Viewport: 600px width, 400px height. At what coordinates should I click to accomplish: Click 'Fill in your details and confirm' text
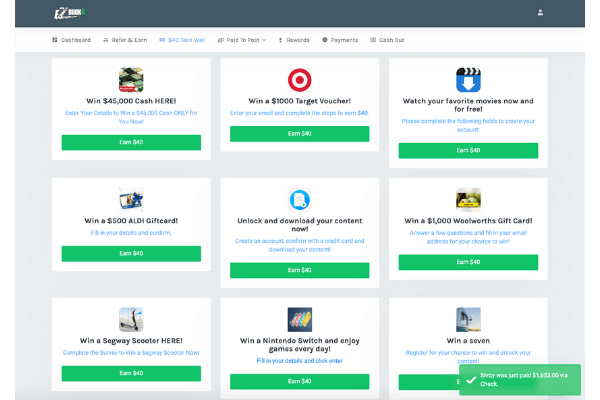click(x=131, y=233)
